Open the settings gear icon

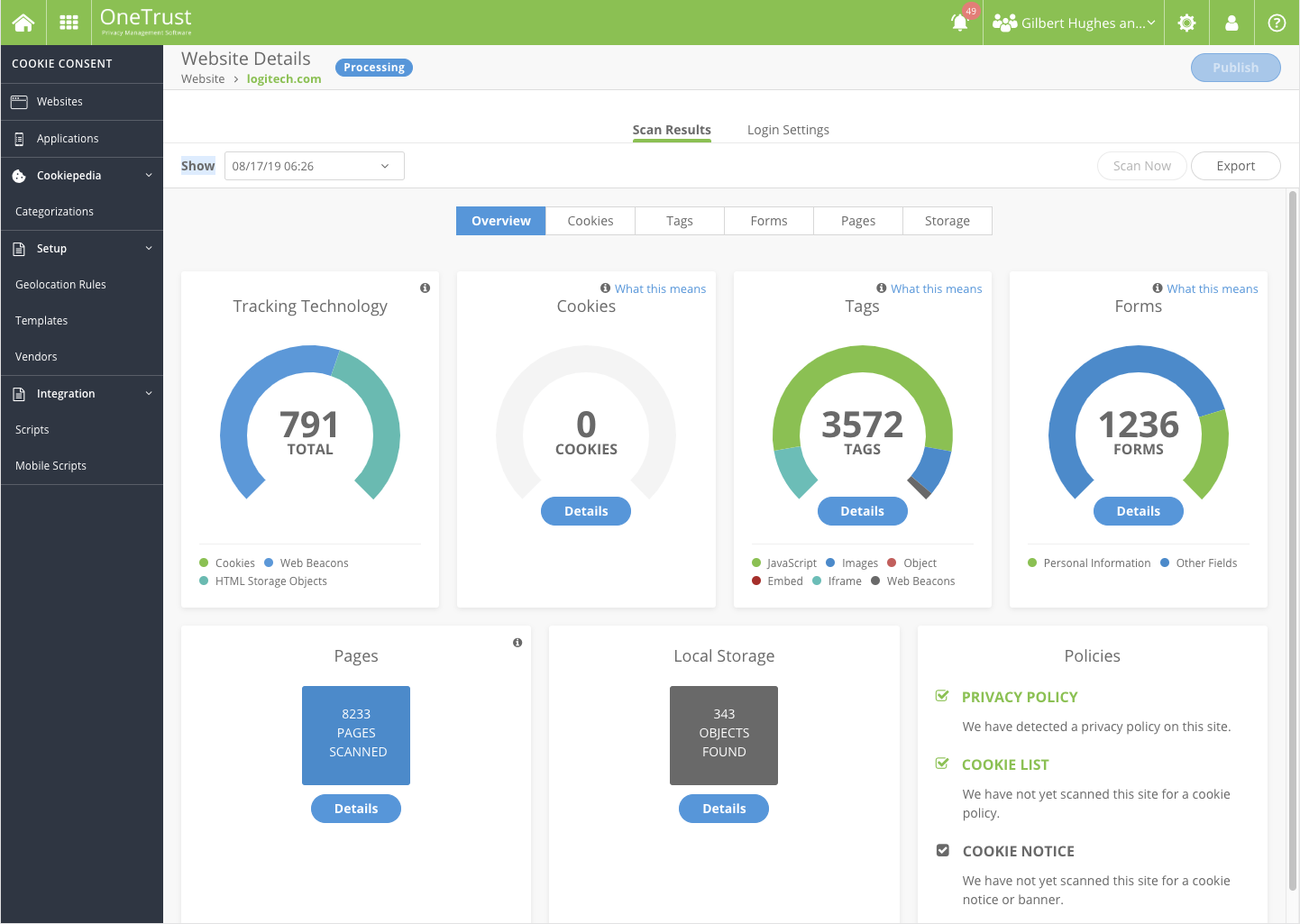[1186, 23]
